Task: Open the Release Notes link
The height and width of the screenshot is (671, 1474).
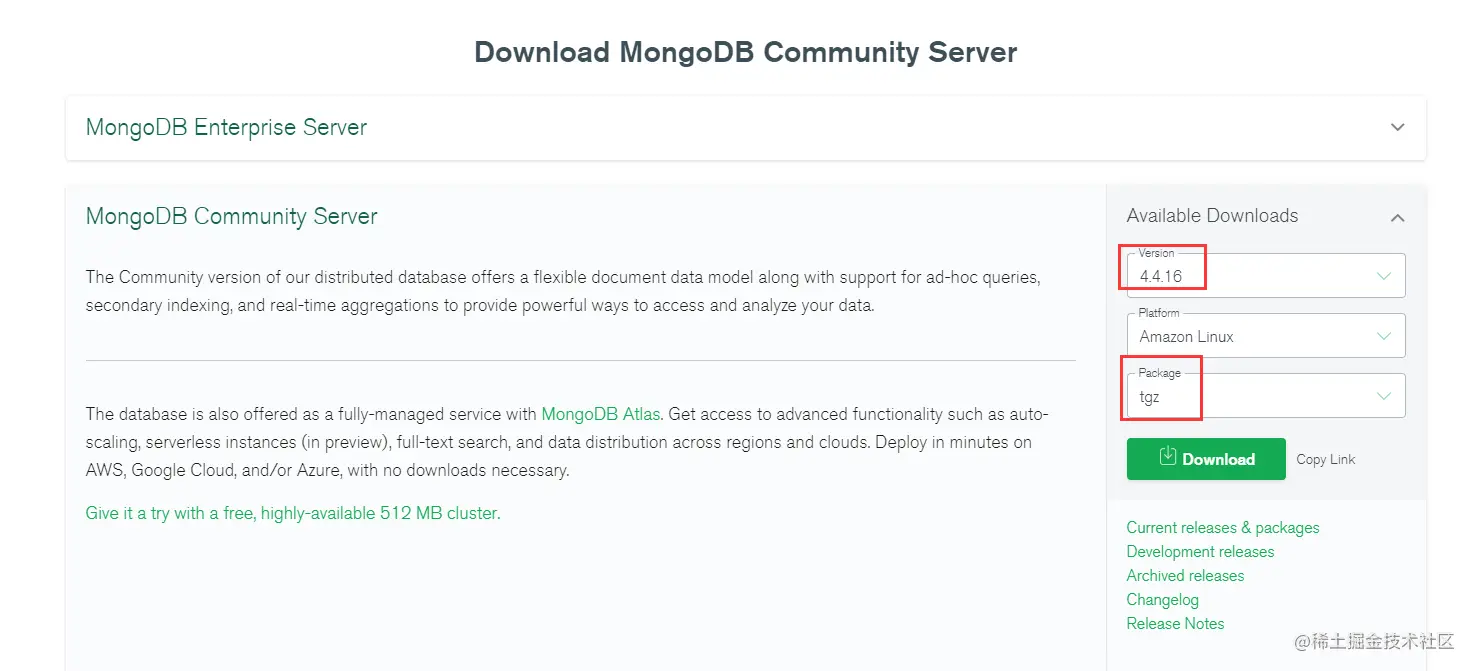Action: pos(1175,624)
